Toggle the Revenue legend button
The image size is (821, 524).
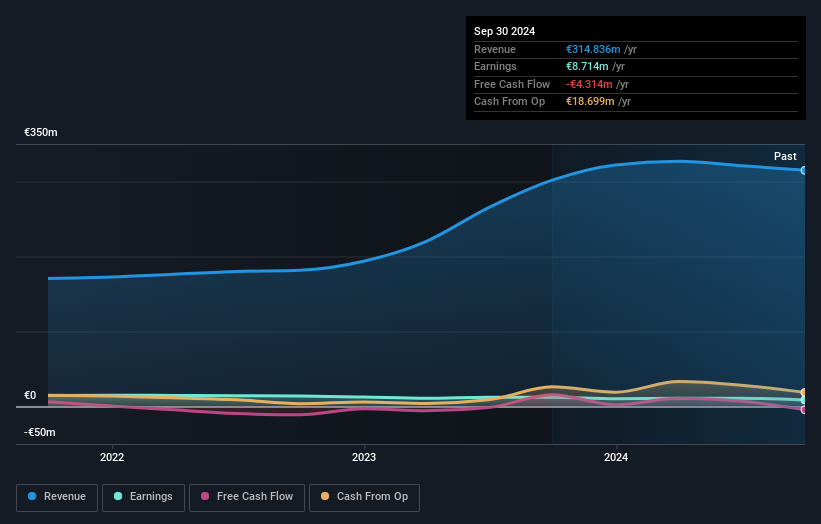(57, 497)
